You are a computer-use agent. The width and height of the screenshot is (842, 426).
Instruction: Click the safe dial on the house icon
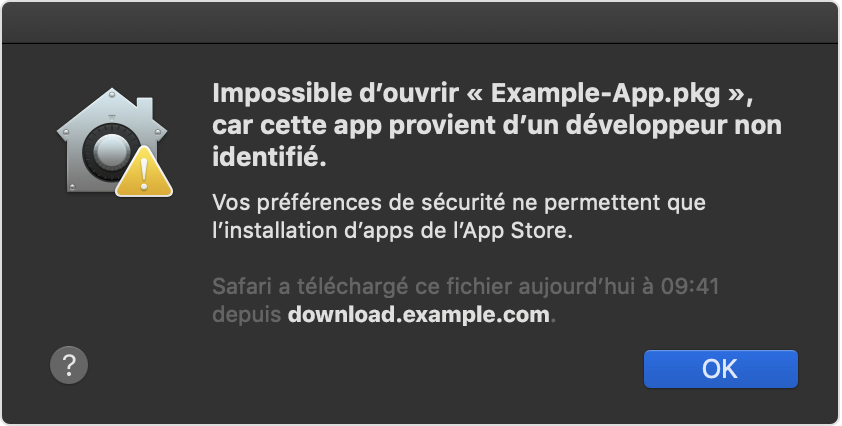pyautogui.click(x=106, y=151)
